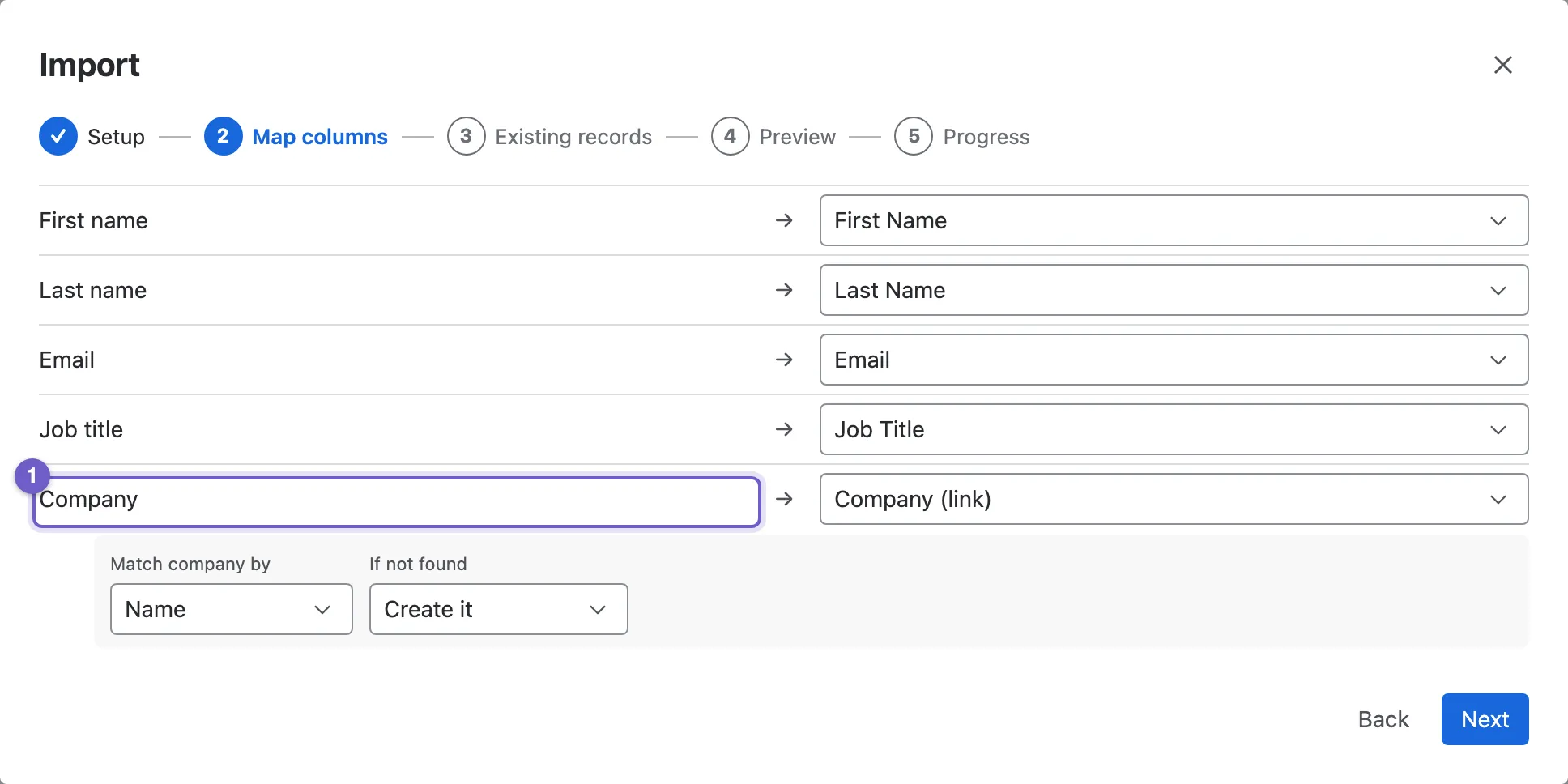Click the Email source column label
This screenshot has height=784, width=1568.
67,360
